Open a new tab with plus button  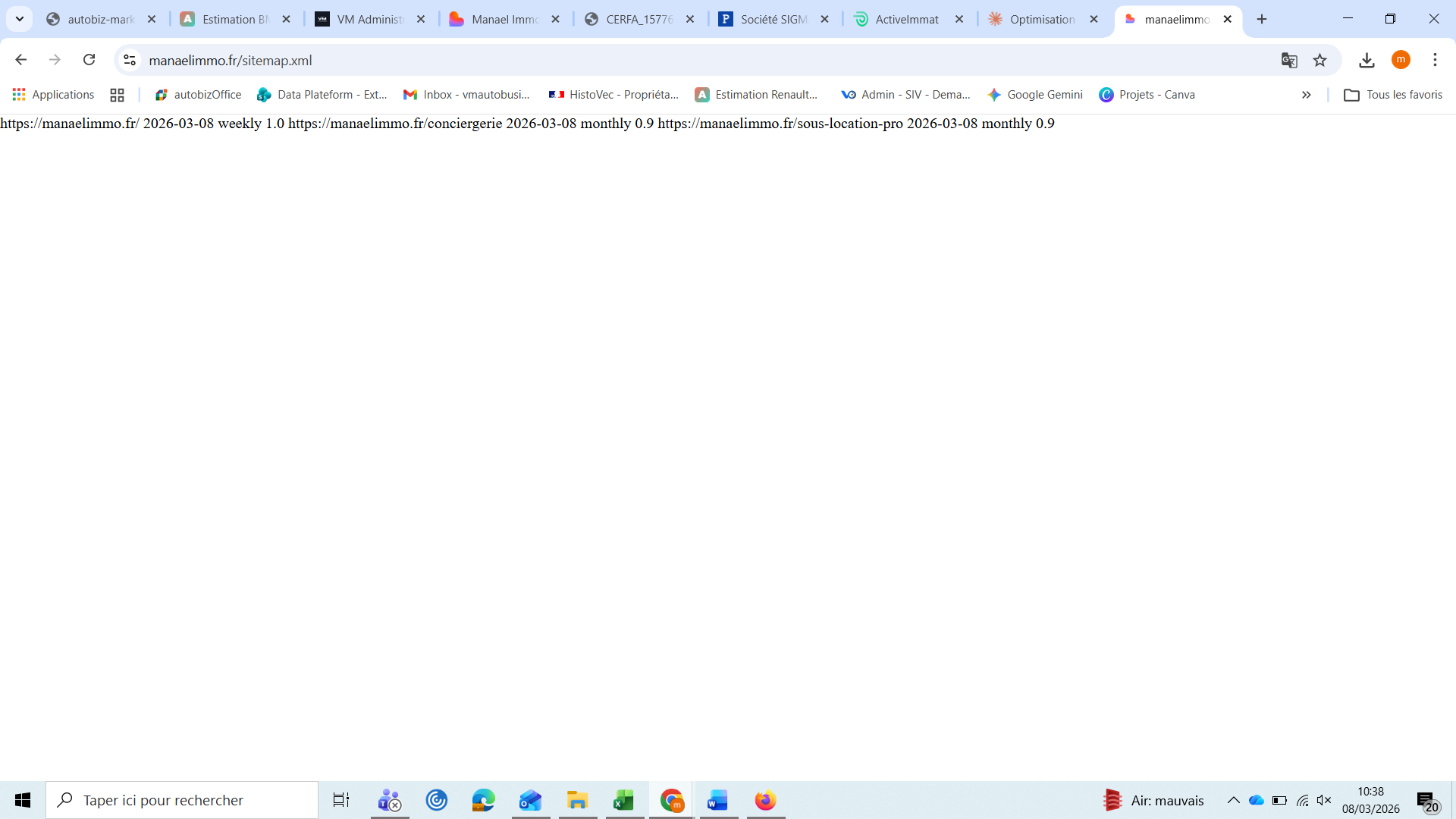click(x=1262, y=19)
